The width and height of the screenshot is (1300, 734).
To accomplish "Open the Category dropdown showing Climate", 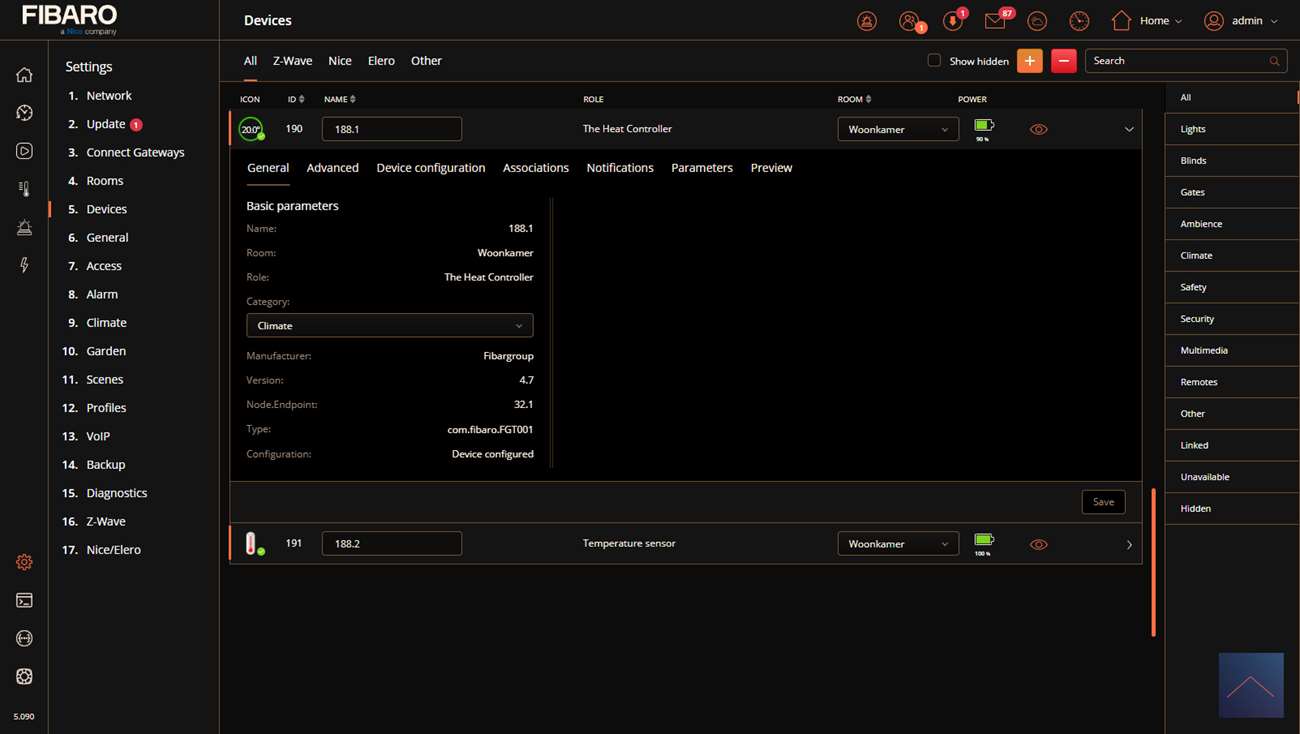I will click(x=389, y=326).
